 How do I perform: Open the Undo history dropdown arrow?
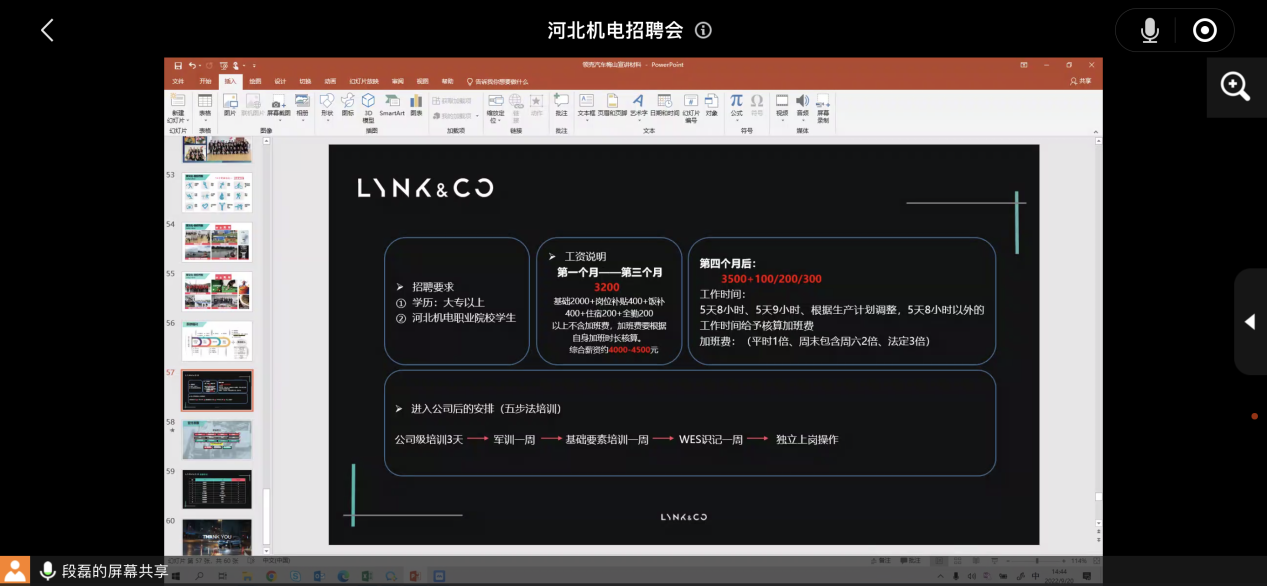[200, 65]
